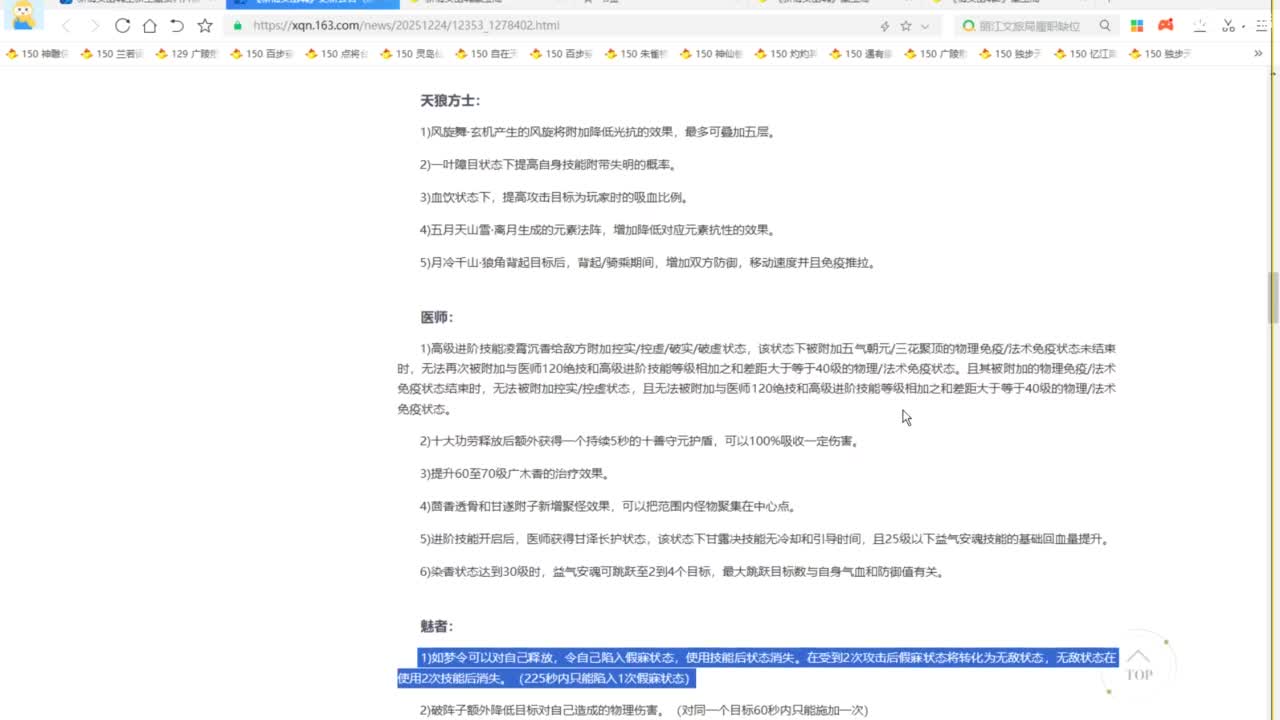The height and width of the screenshot is (720, 1280).
Task: Click the magnifier icon in the search box
Action: [x=1105, y=26]
